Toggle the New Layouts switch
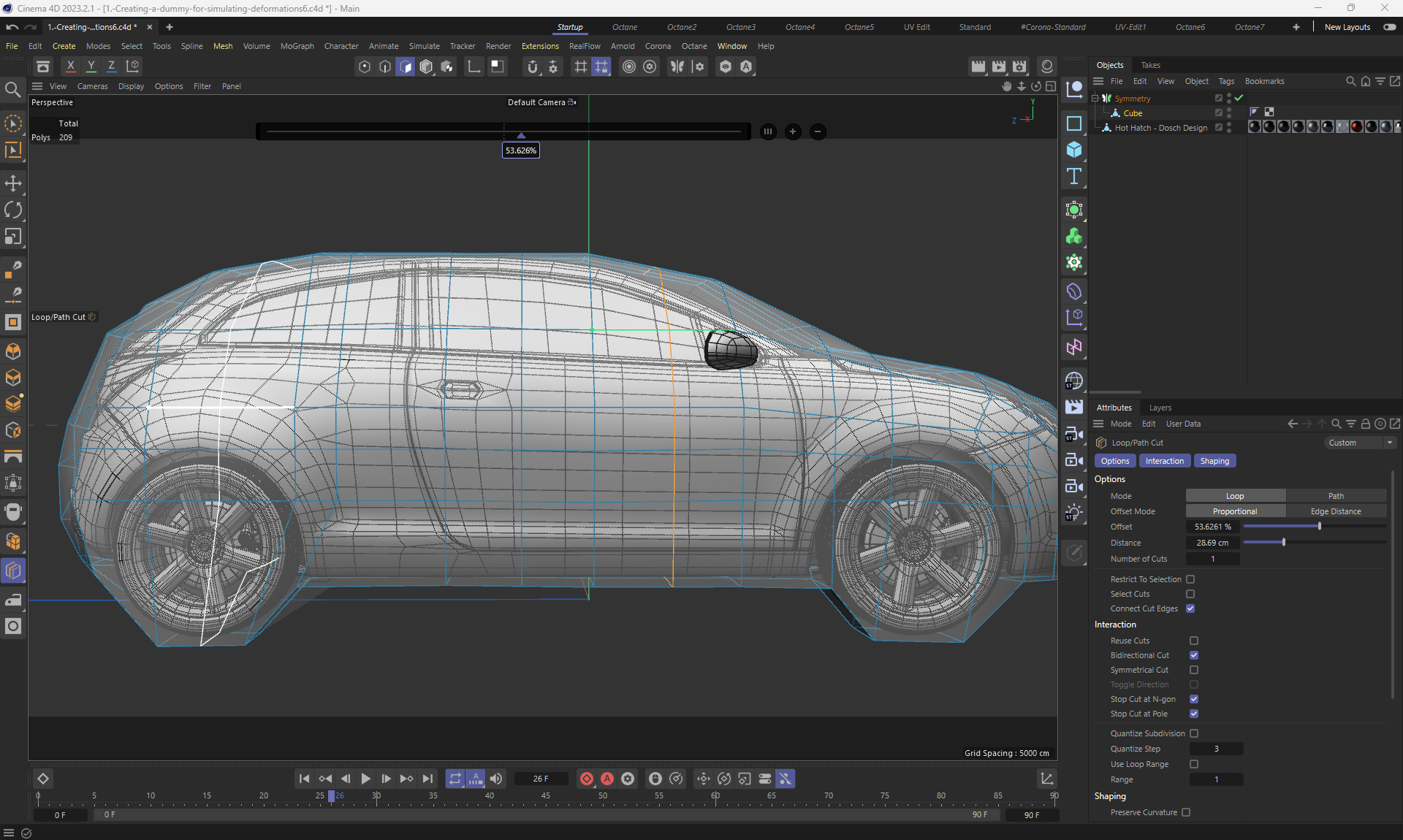1403x840 pixels. point(1389,27)
